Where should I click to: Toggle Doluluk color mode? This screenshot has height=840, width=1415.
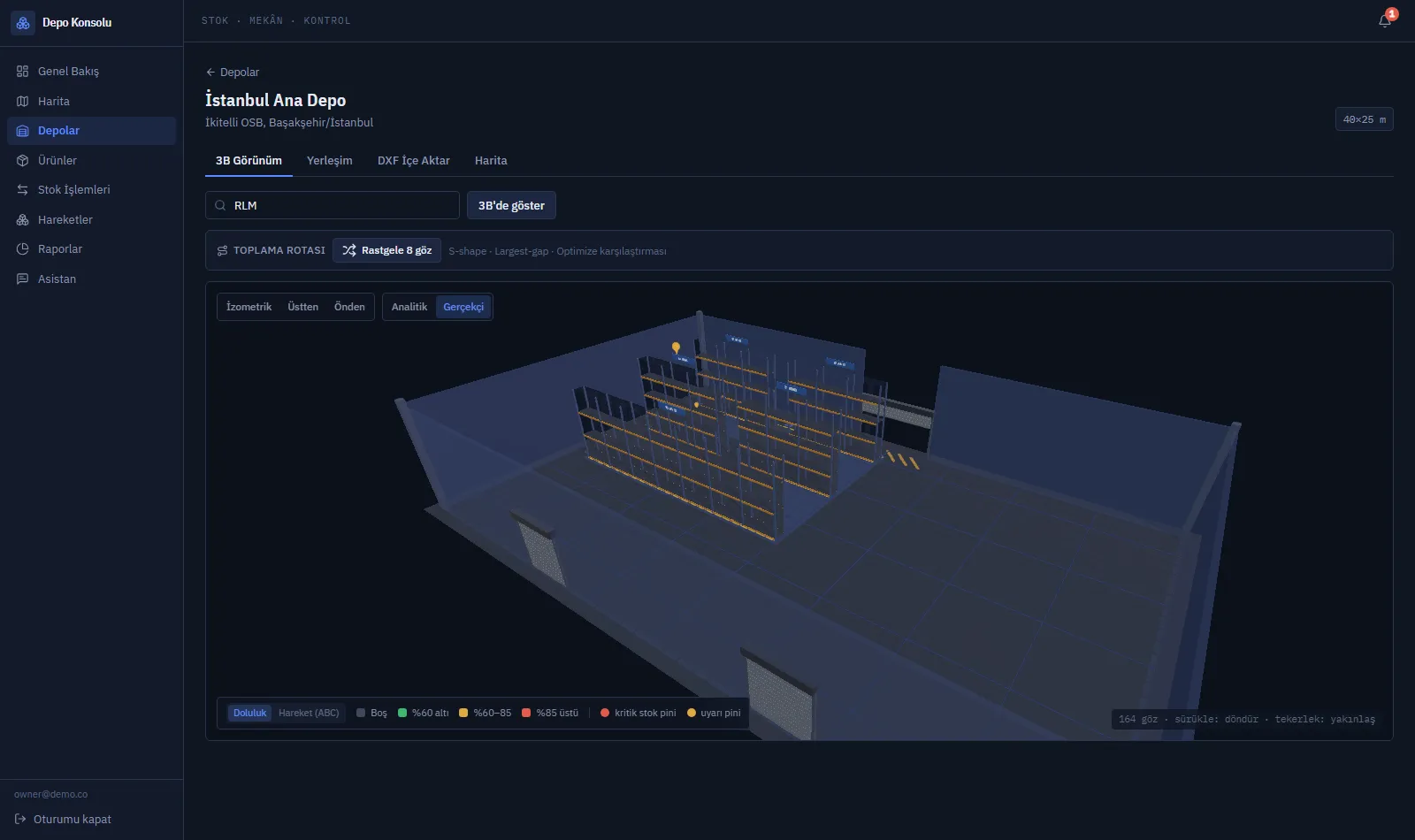250,713
